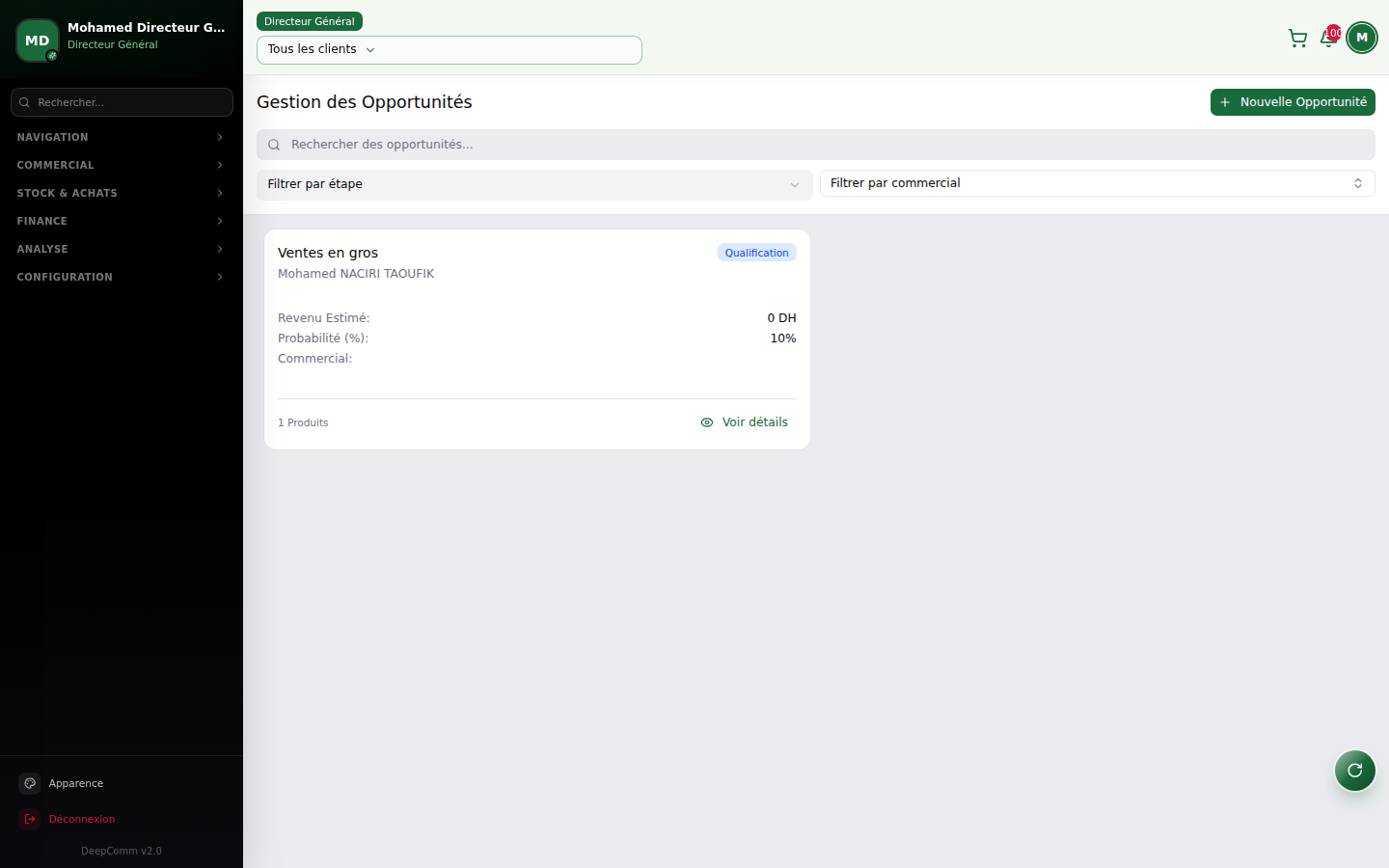This screenshot has width=1389, height=868.
Task: Click Déconnexion to log out
Action: 122,819
